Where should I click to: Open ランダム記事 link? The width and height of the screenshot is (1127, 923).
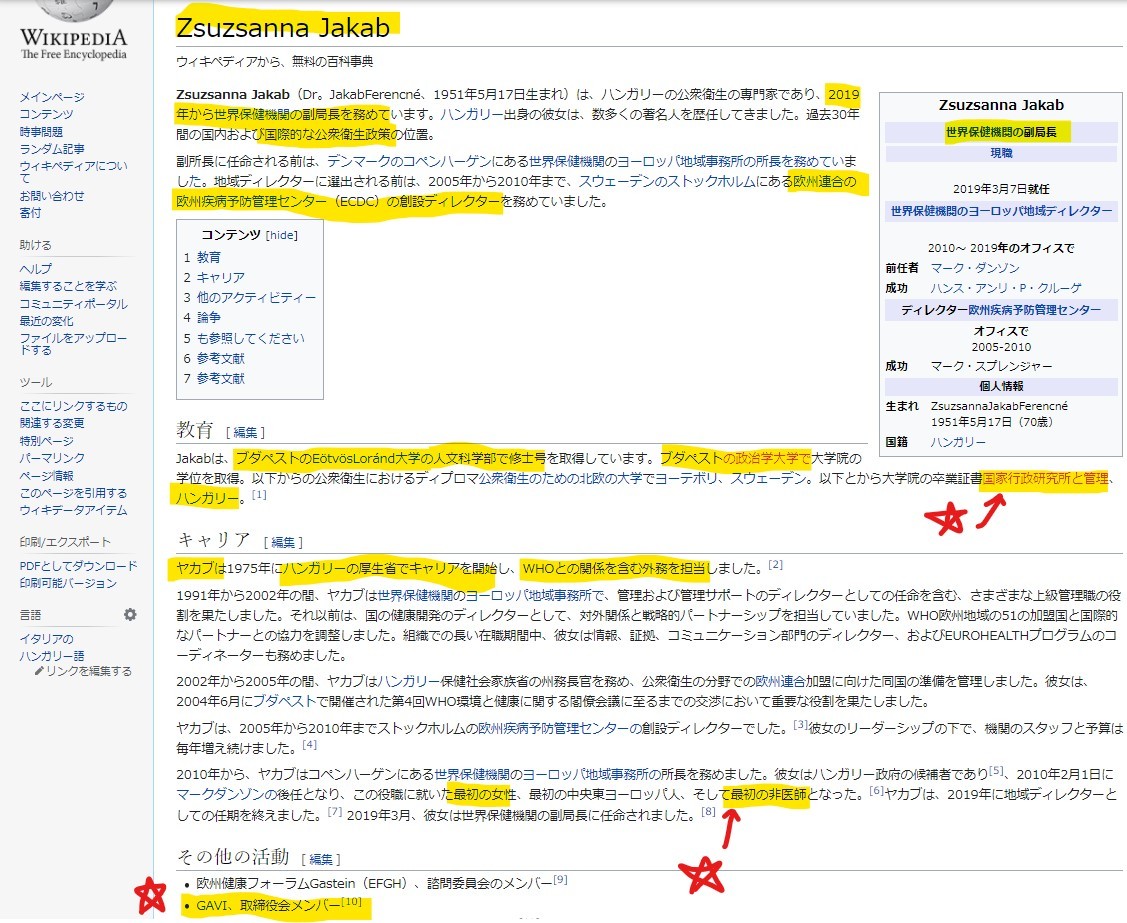pos(52,149)
